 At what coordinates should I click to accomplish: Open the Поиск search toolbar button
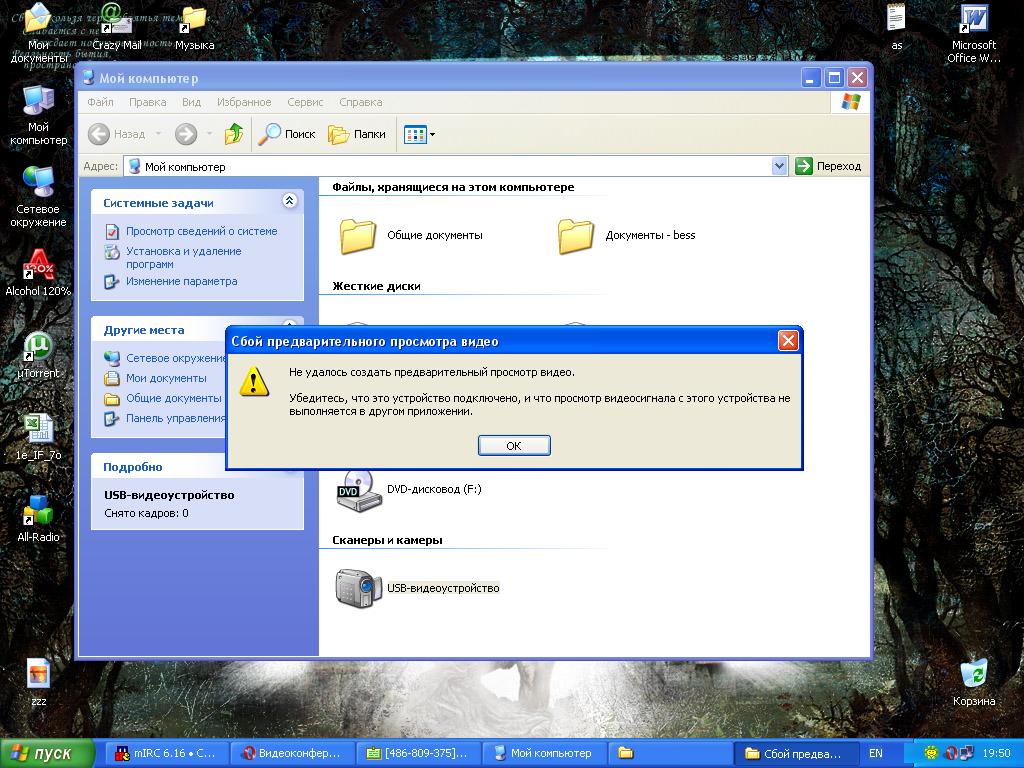point(287,134)
